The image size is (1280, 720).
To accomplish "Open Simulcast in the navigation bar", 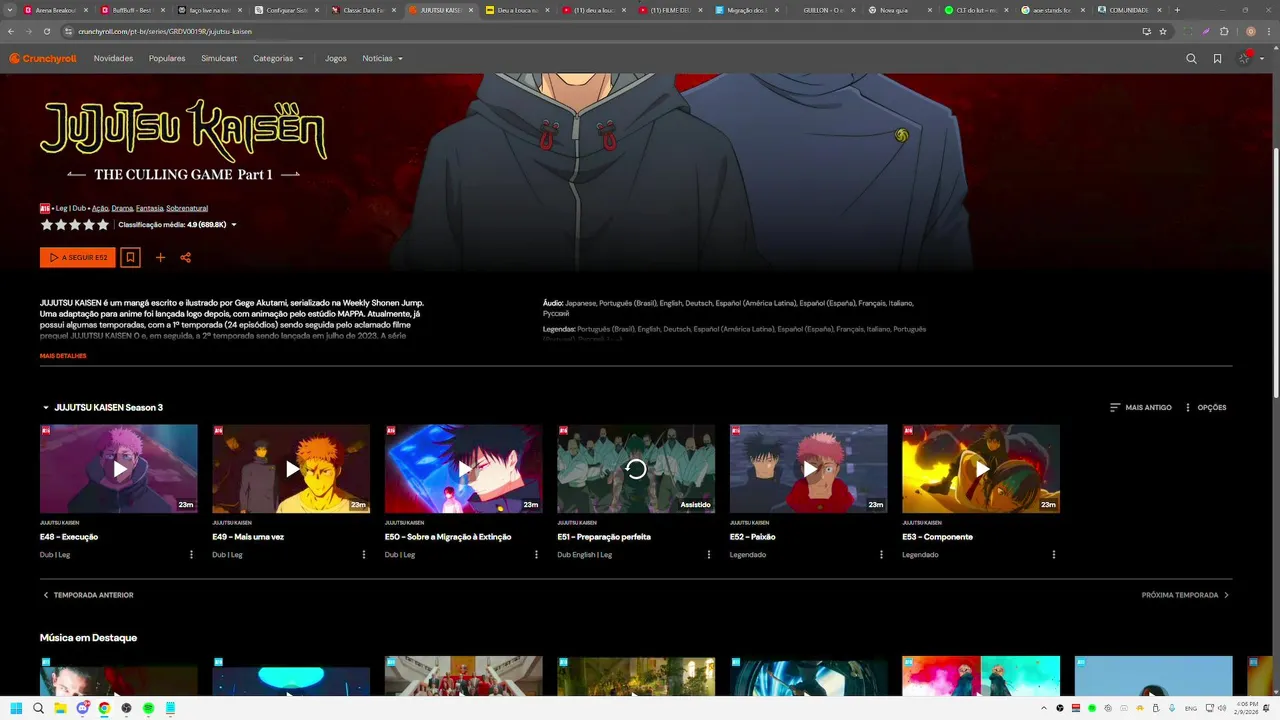I will [x=219, y=58].
